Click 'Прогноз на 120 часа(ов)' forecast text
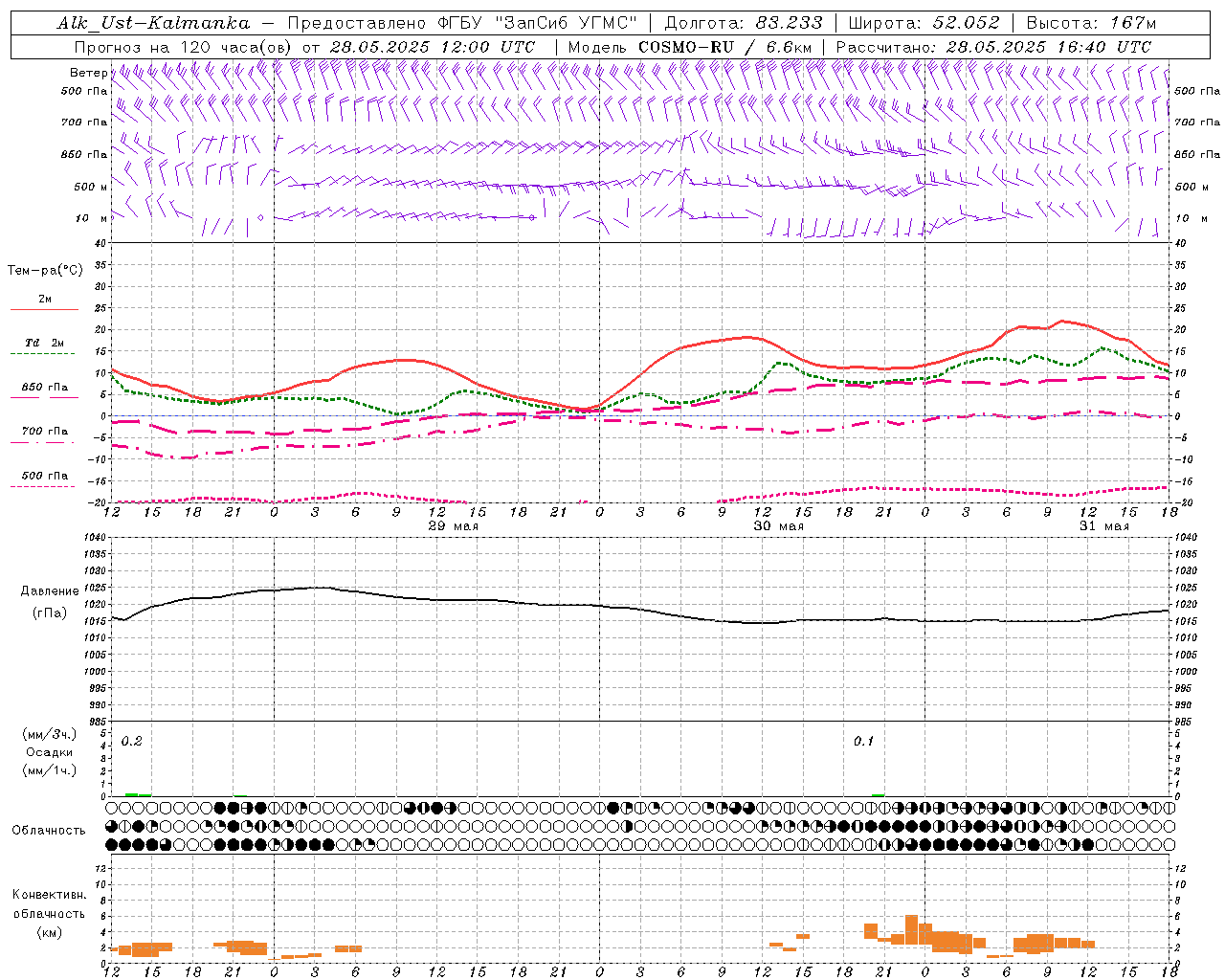This screenshot has width=1225, height=980. (185, 47)
